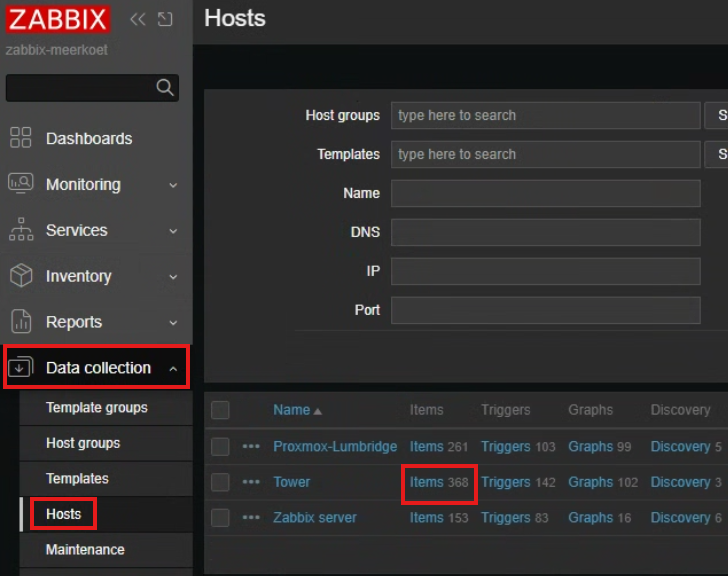Click the Port filter field
This screenshot has width=728, height=576.
point(546,310)
